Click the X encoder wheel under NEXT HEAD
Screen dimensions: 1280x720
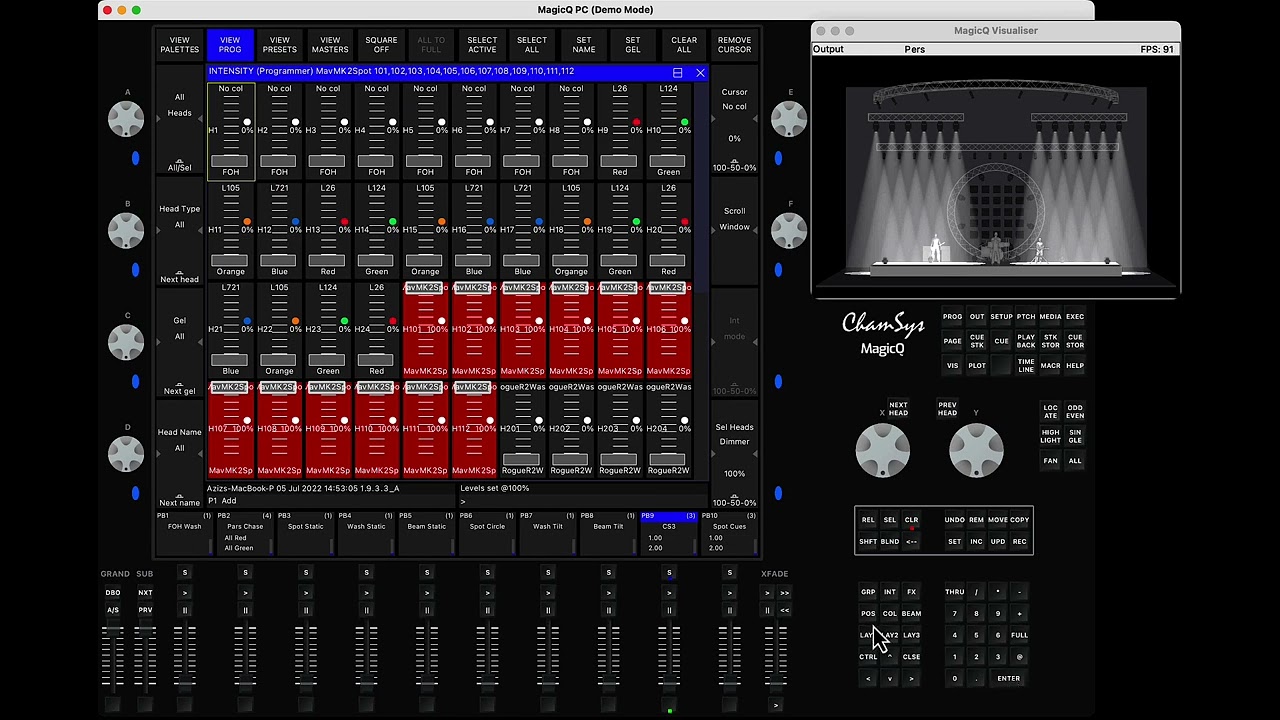point(882,450)
